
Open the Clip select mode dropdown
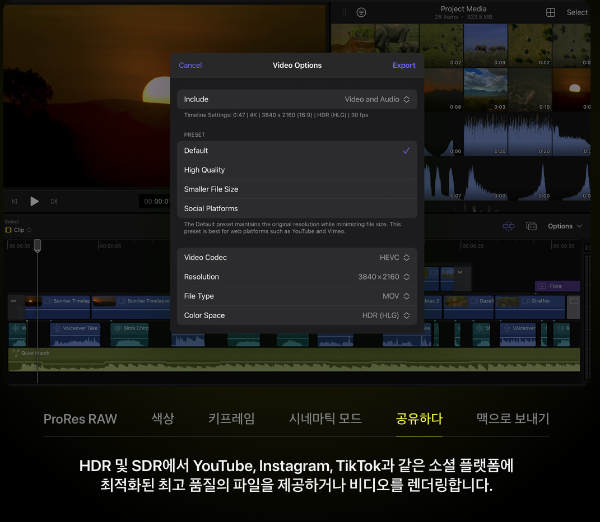[18, 230]
